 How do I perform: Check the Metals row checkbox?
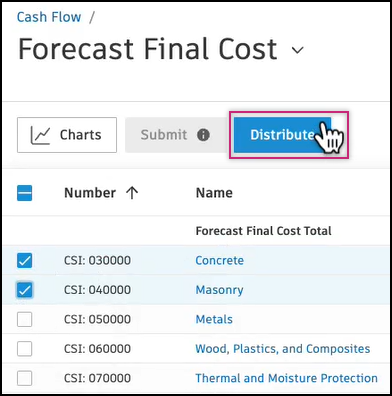click(x=24, y=319)
